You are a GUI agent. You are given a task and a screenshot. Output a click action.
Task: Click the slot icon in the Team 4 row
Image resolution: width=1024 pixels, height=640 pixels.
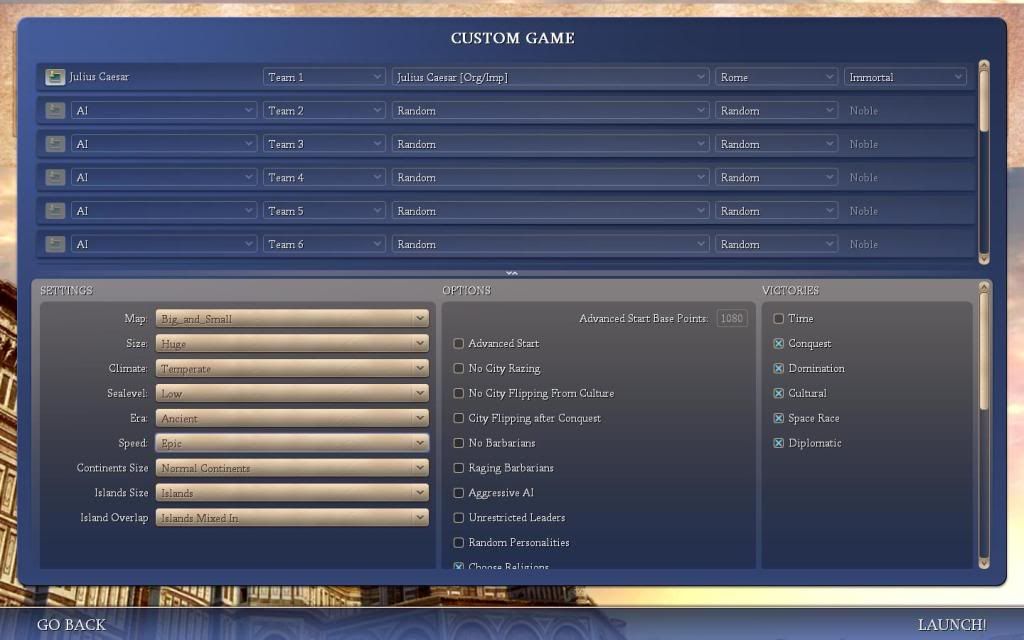point(55,177)
